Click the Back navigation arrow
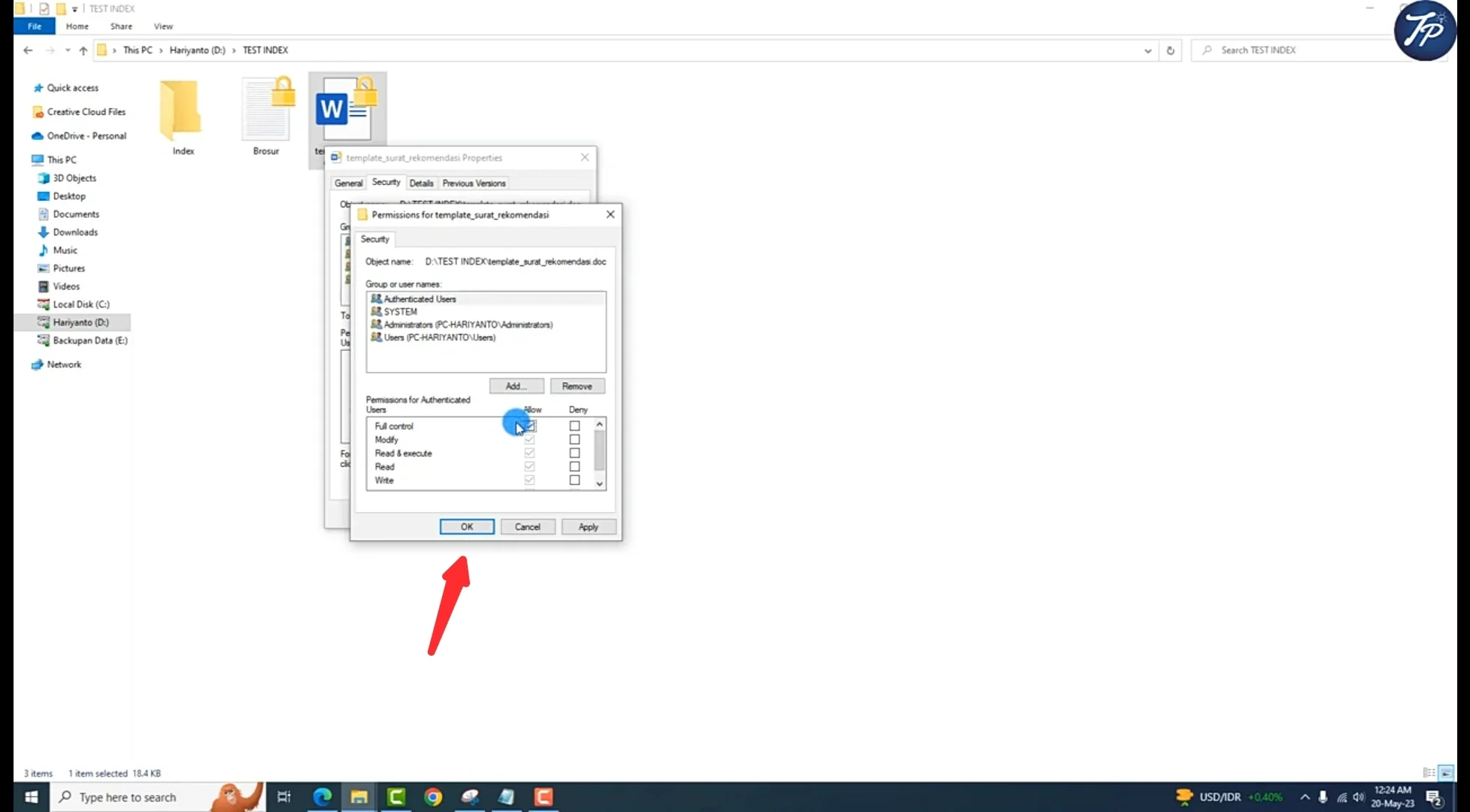 [x=28, y=50]
